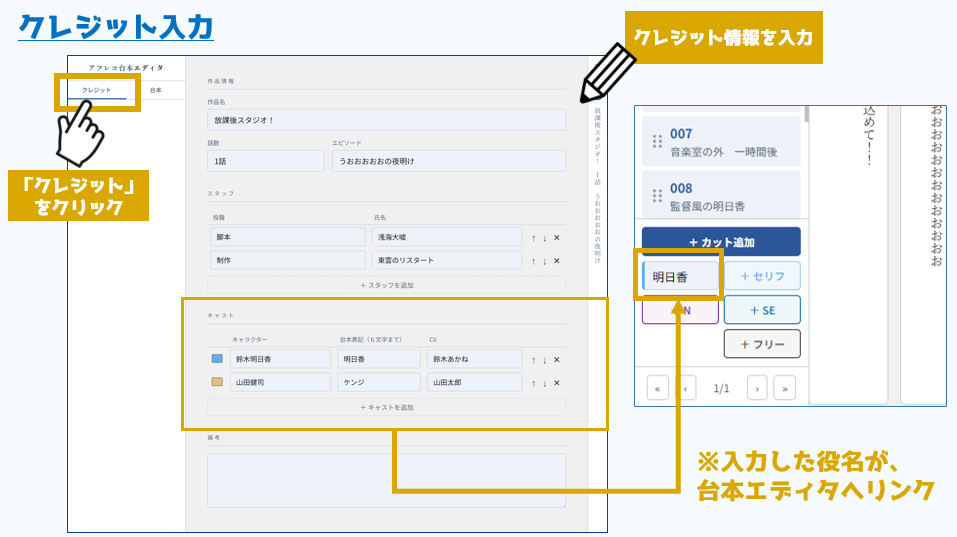The image size is (957, 537).
Task: Delete the 山田健司 cast row
Action: 556,382
